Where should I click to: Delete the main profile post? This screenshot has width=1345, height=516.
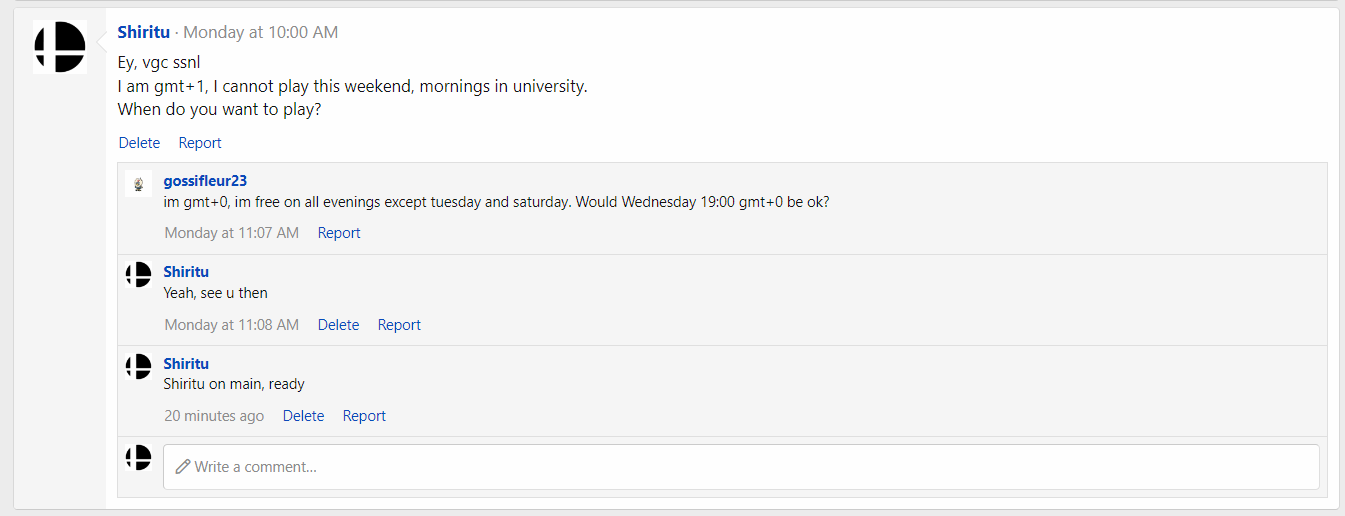click(139, 143)
